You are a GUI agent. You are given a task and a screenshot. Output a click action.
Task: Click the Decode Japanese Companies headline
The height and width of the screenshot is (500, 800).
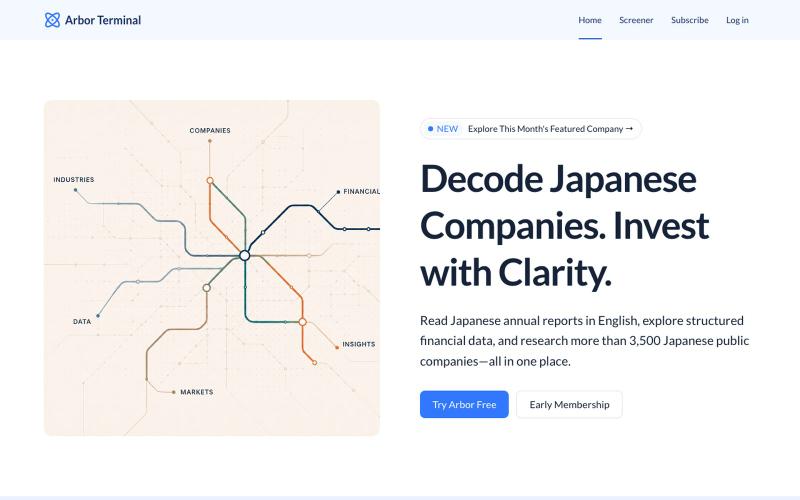(x=565, y=226)
